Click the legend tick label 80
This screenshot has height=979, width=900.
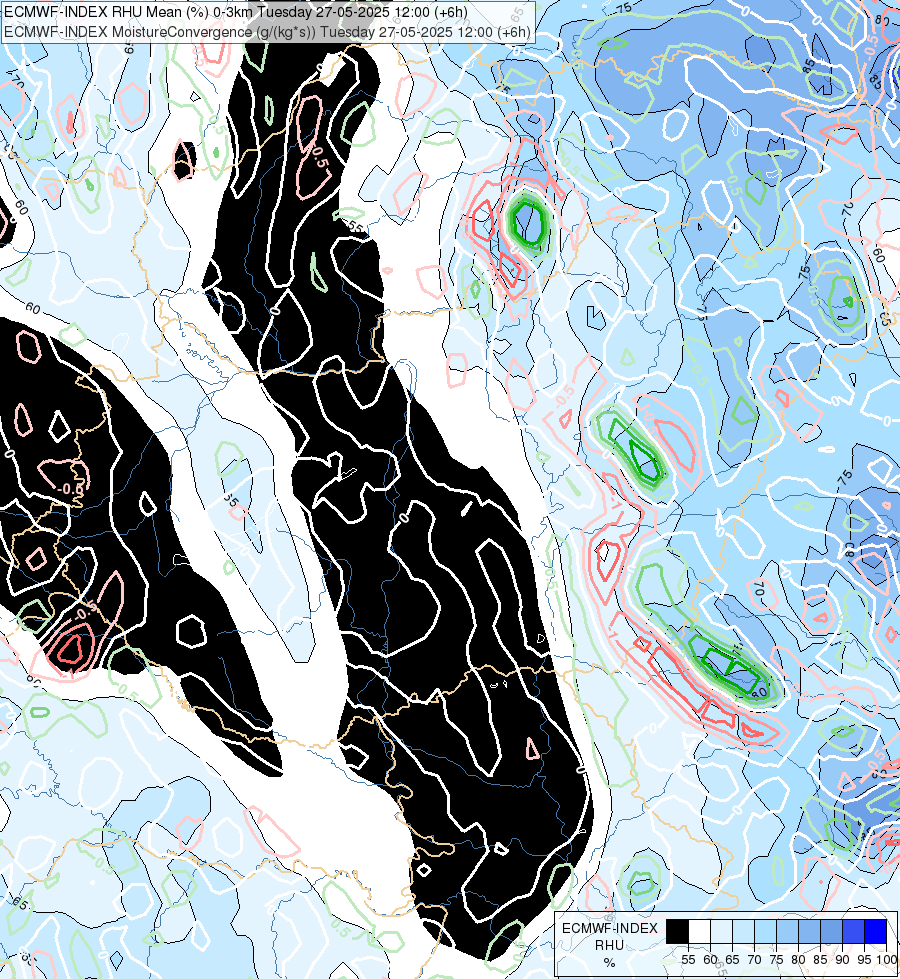(798, 960)
